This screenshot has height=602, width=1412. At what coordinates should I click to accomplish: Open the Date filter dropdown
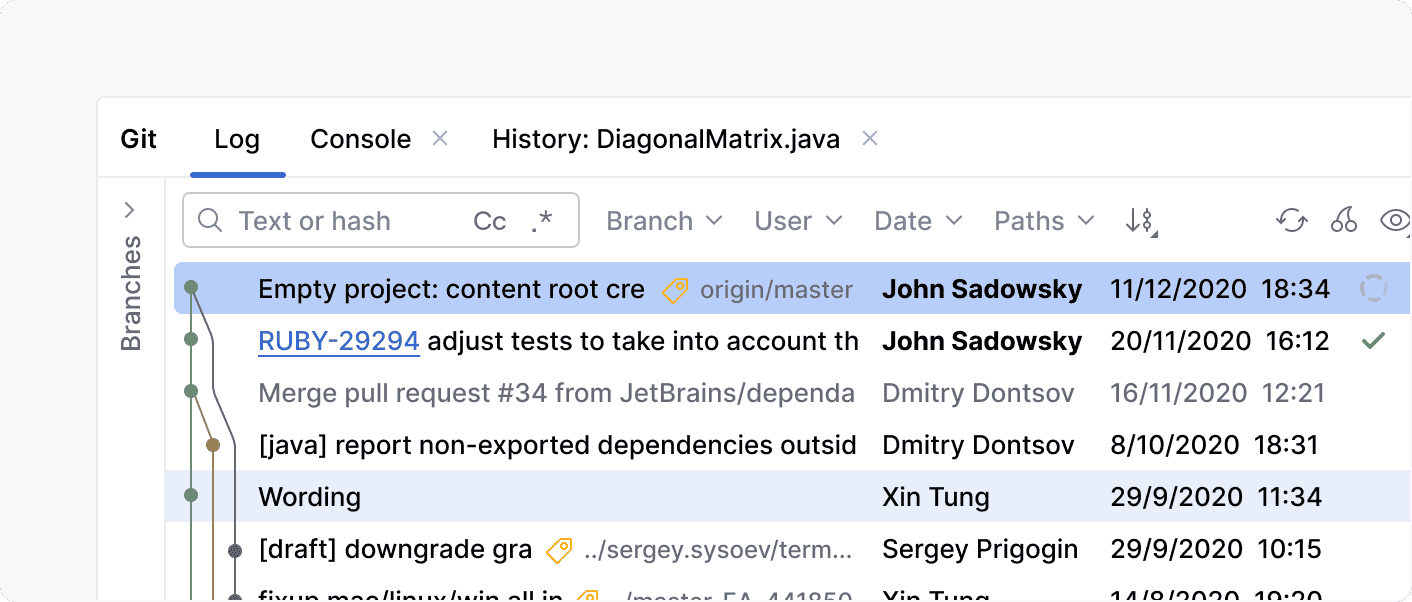point(917,221)
